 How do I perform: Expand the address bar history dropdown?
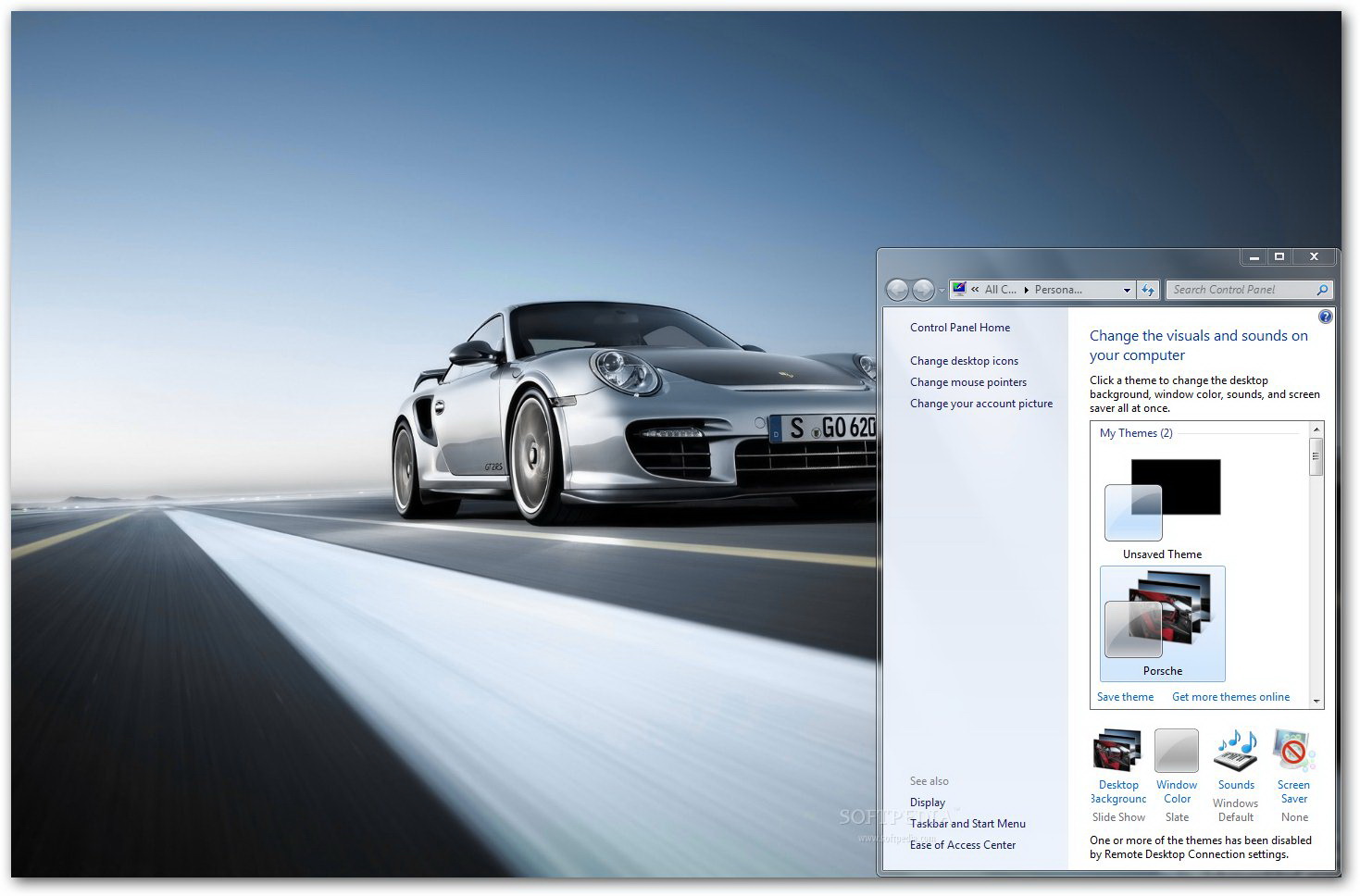tap(1127, 290)
